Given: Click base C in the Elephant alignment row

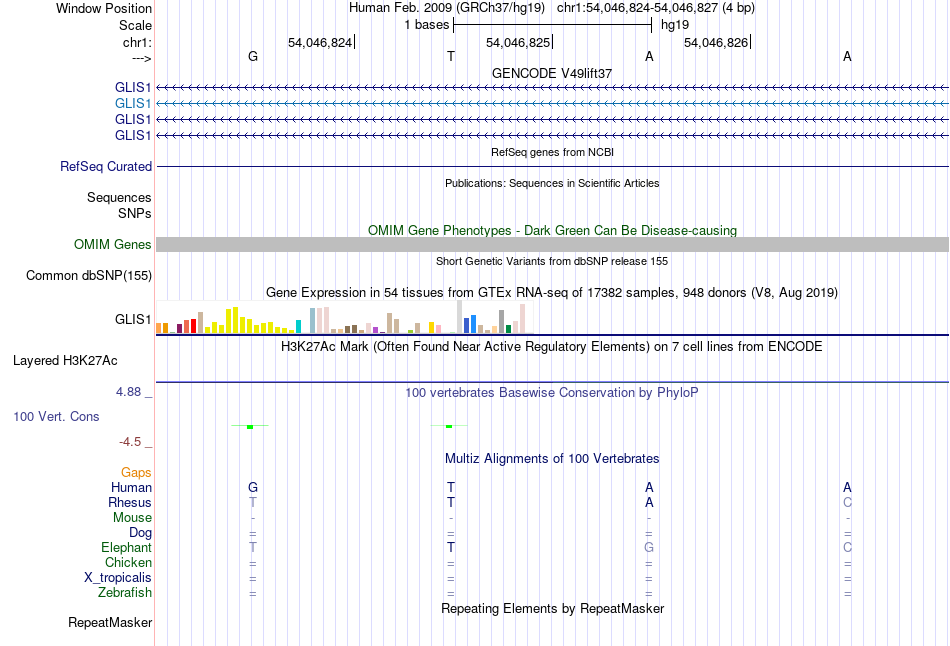Looking at the screenshot, I should tap(847, 547).
